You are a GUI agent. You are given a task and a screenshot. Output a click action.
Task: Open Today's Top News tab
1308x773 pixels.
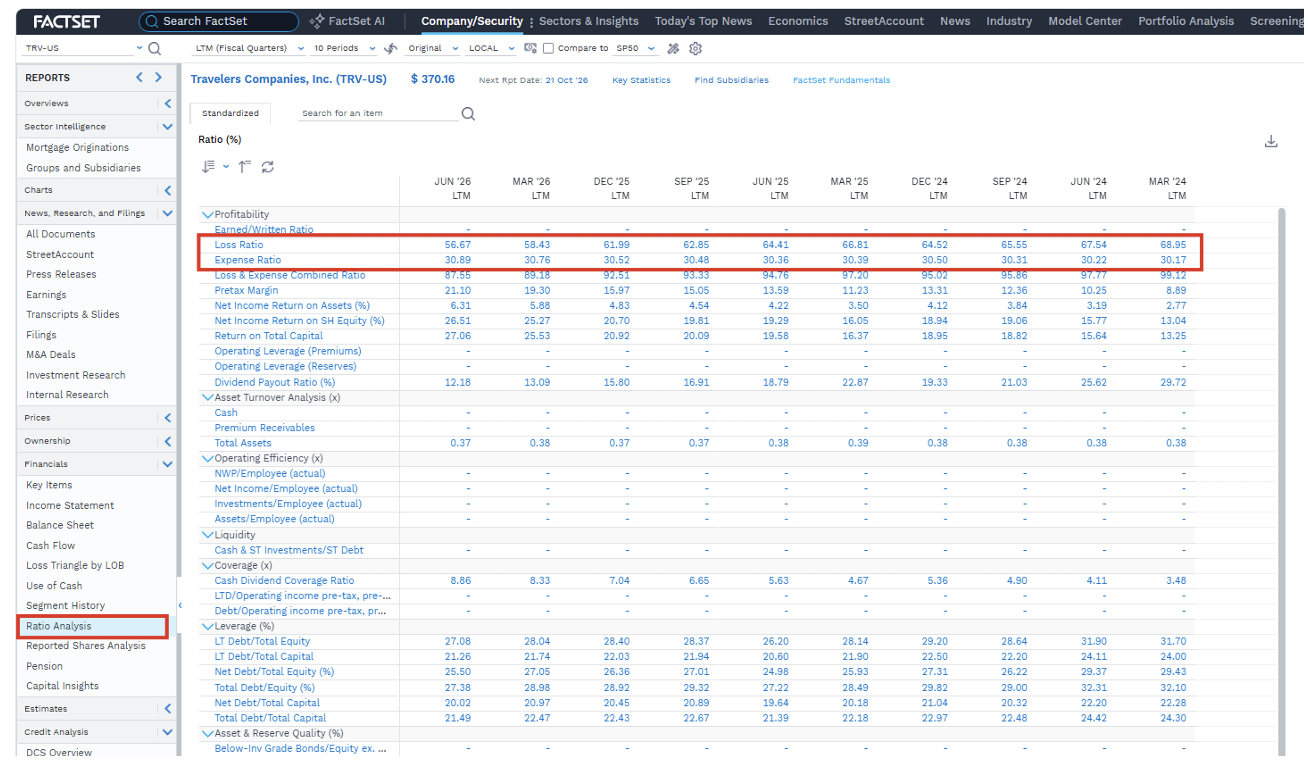[x=703, y=21]
